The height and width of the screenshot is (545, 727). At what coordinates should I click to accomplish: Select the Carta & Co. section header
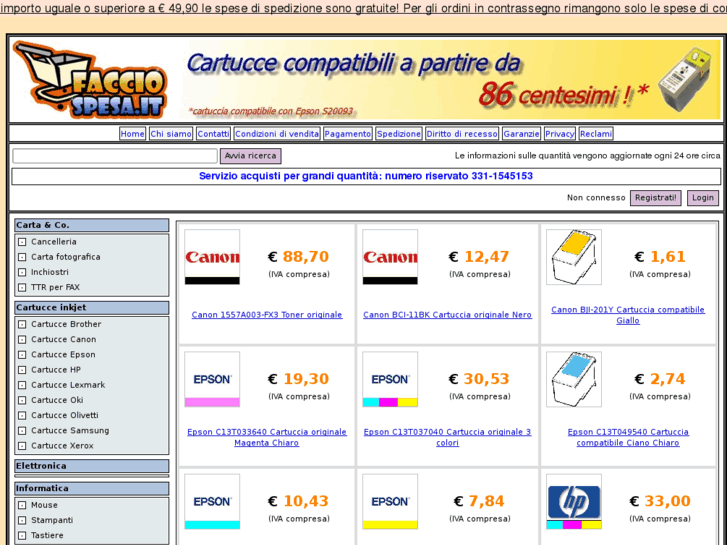point(92,225)
